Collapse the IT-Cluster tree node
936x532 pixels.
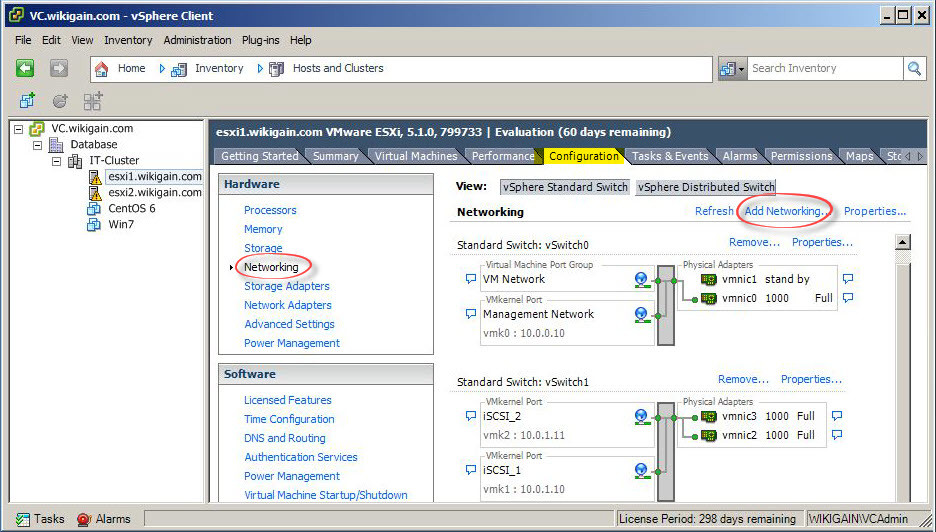click(x=56, y=161)
